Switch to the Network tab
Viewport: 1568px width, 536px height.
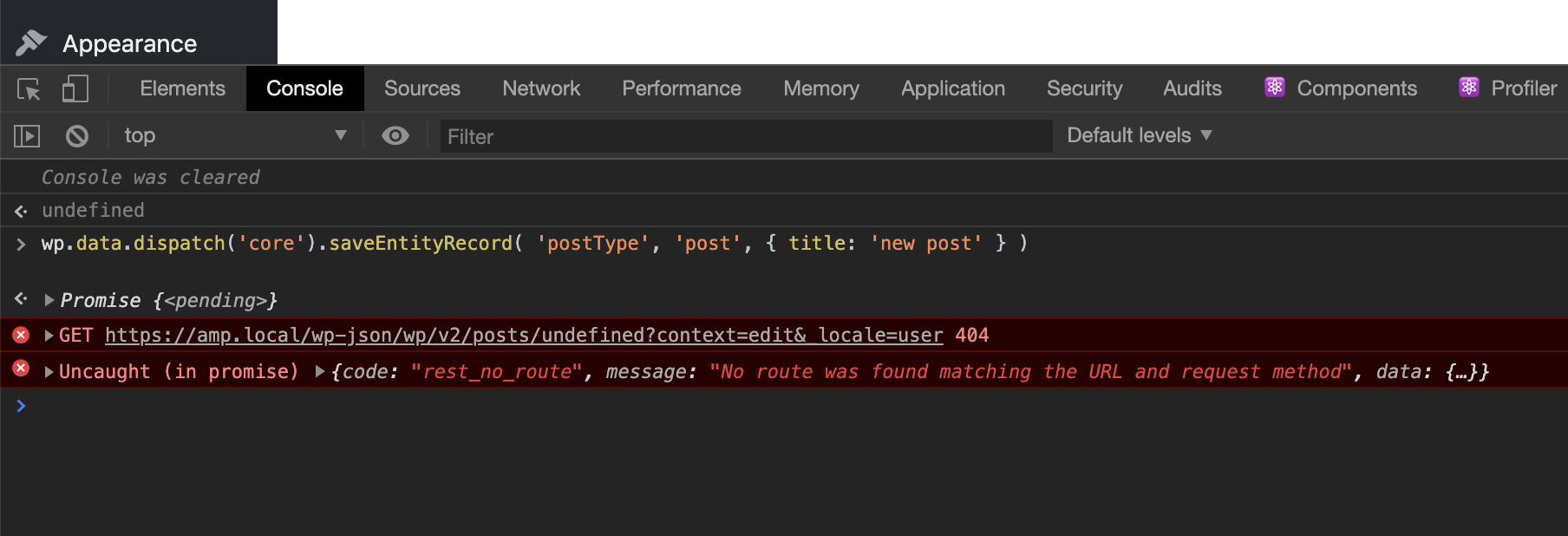(541, 88)
